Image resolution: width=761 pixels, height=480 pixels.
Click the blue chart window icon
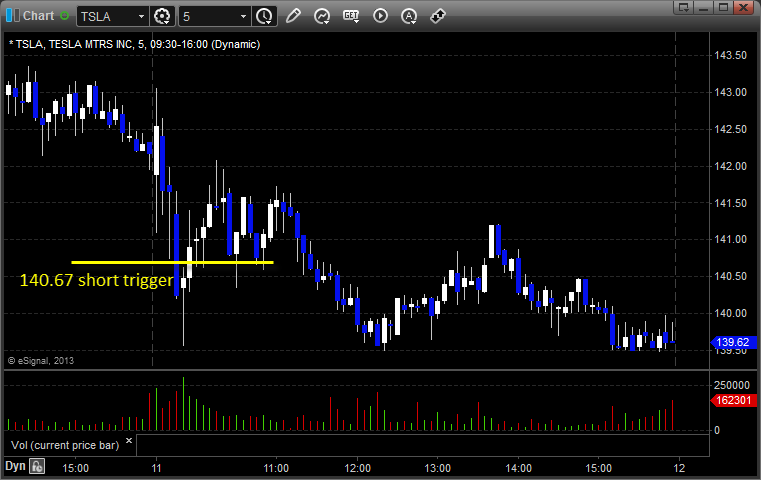13,16
